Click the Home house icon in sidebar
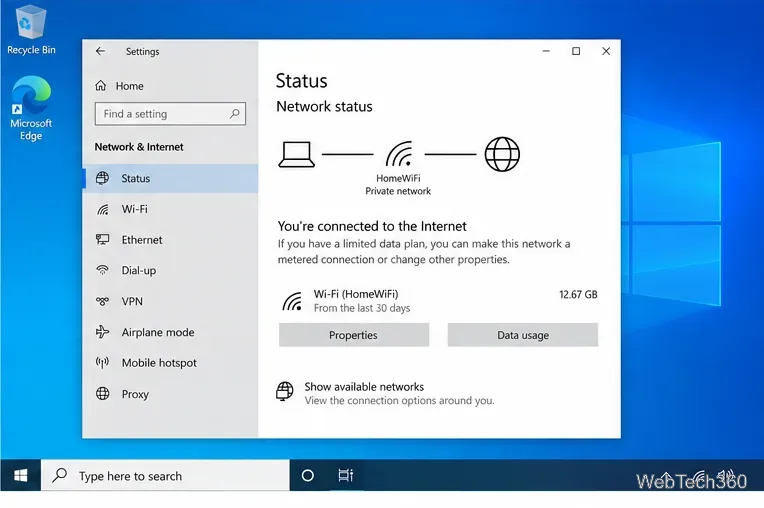764x508 pixels. coord(100,86)
